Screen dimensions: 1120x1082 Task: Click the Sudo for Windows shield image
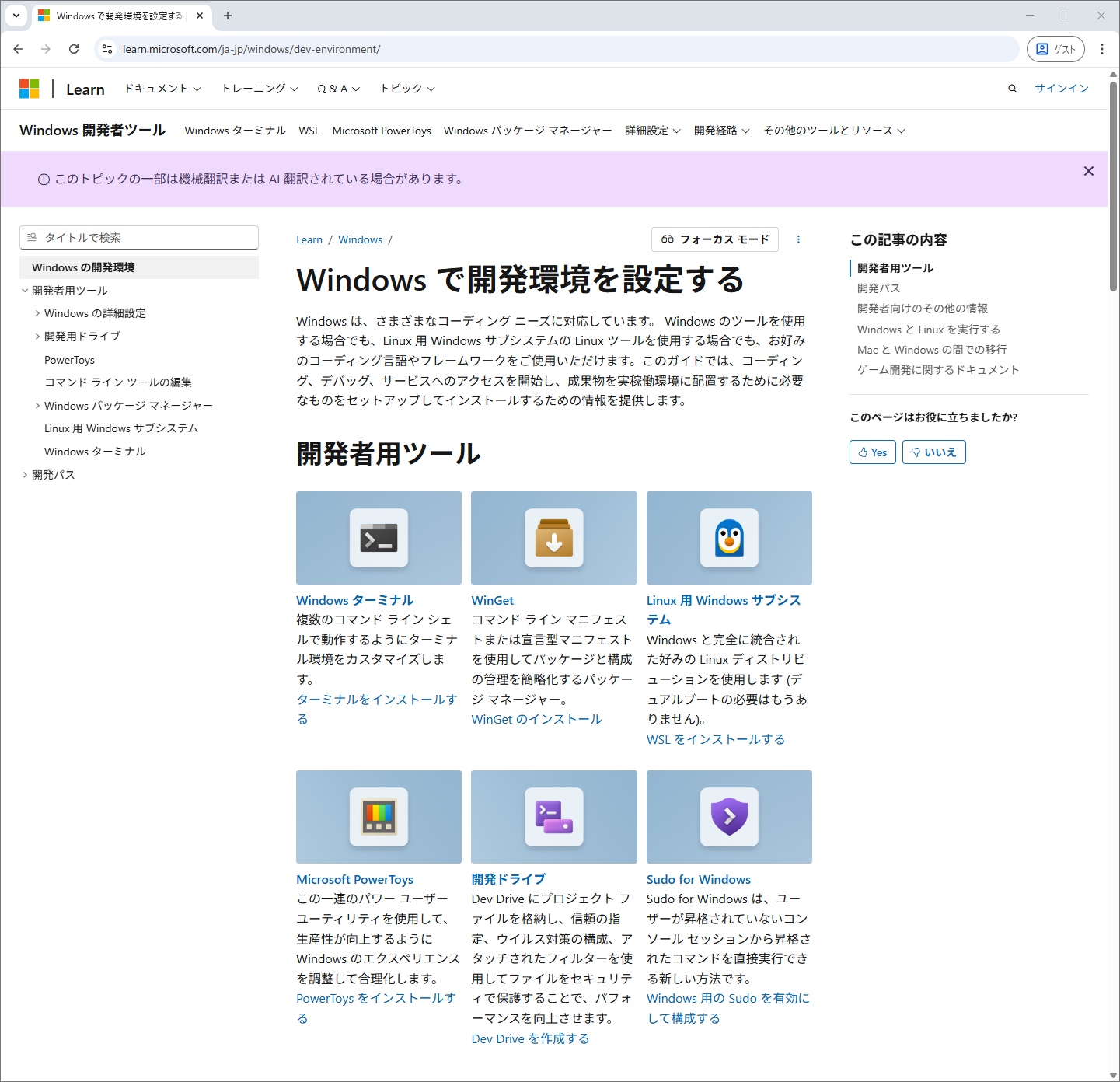point(729,817)
